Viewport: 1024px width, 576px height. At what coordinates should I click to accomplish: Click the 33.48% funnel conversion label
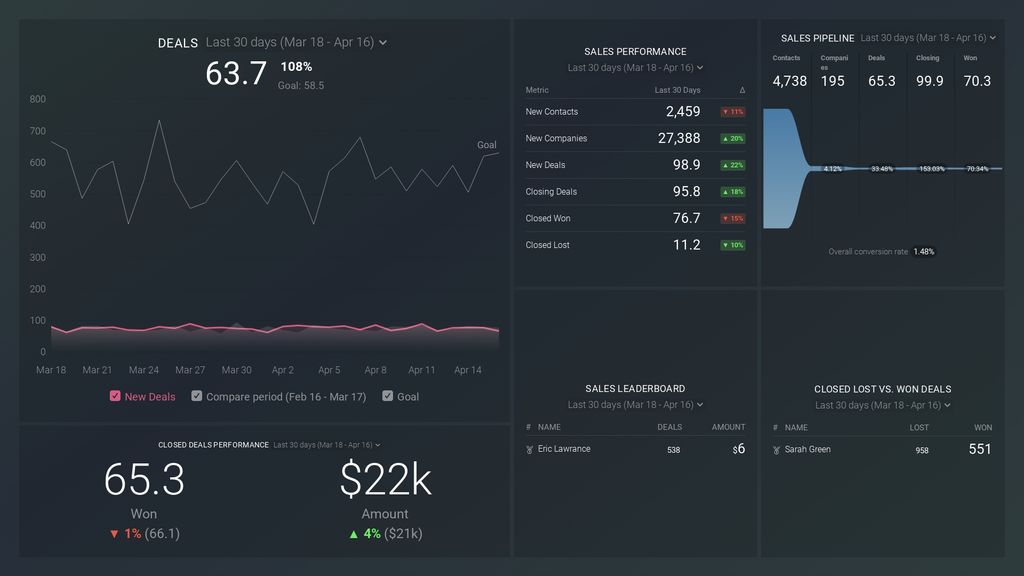[882, 169]
